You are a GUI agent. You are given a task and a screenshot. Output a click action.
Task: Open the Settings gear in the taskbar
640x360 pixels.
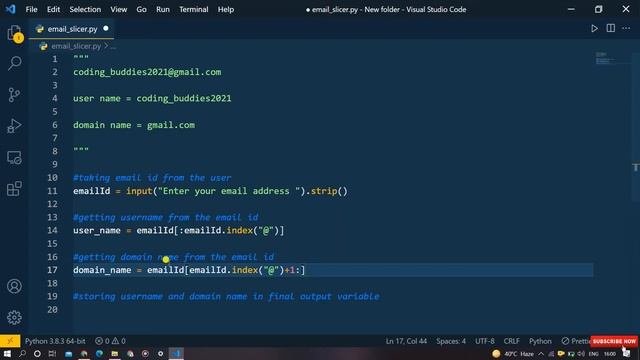[x=160, y=353]
